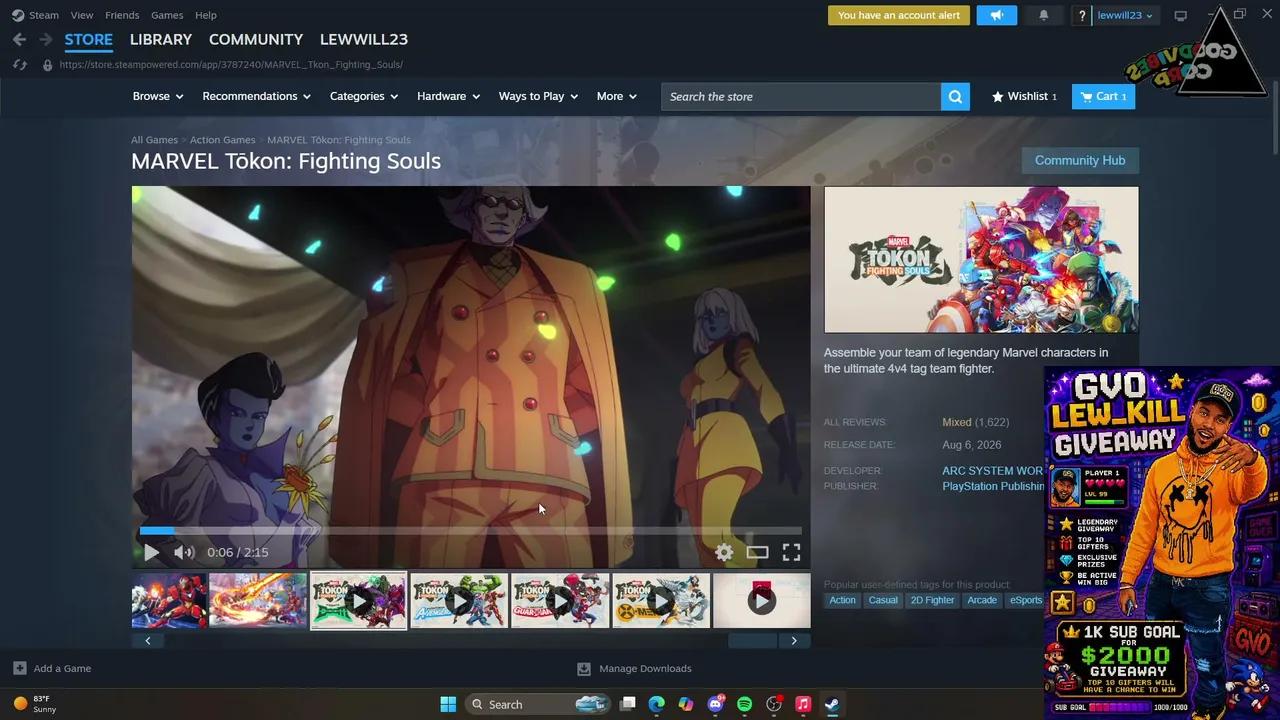The image size is (1280, 720).
Task: Expand the Hardware dropdown
Action: point(448,96)
